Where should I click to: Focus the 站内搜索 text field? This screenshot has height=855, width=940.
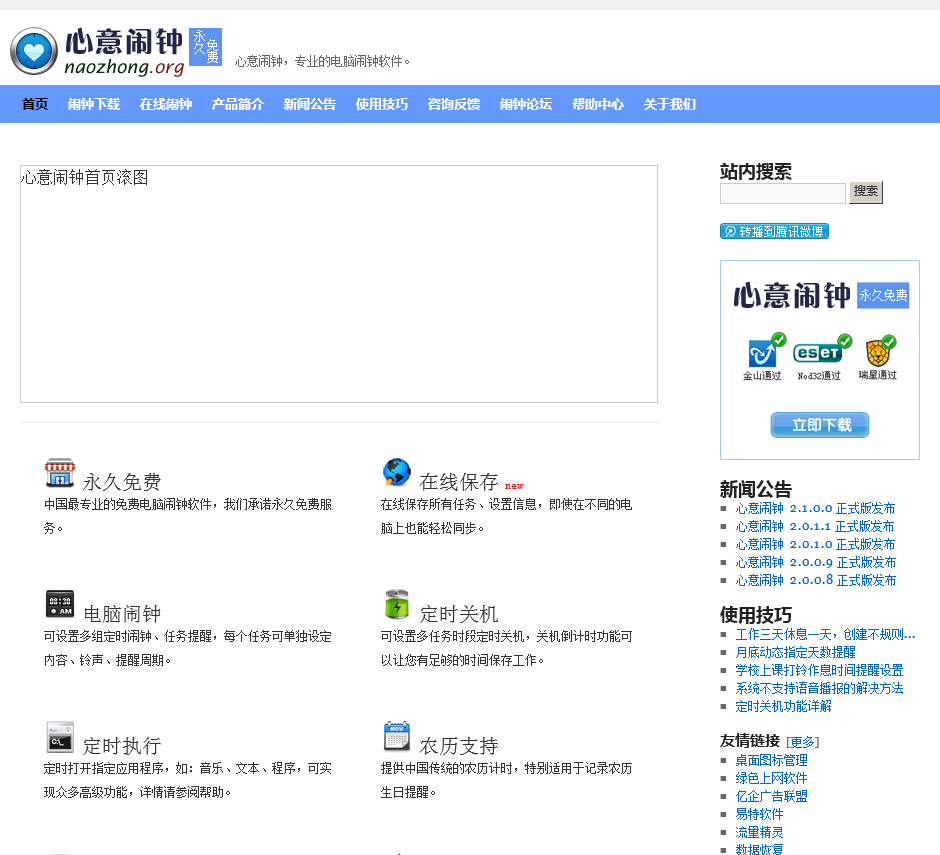pos(782,193)
